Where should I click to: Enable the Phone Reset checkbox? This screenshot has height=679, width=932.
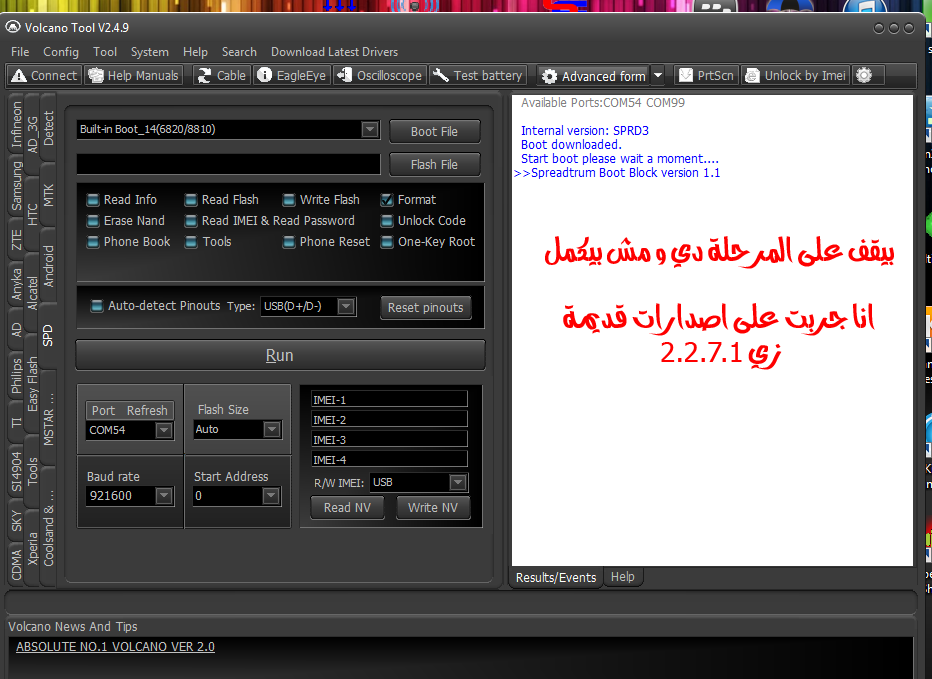click(289, 242)
